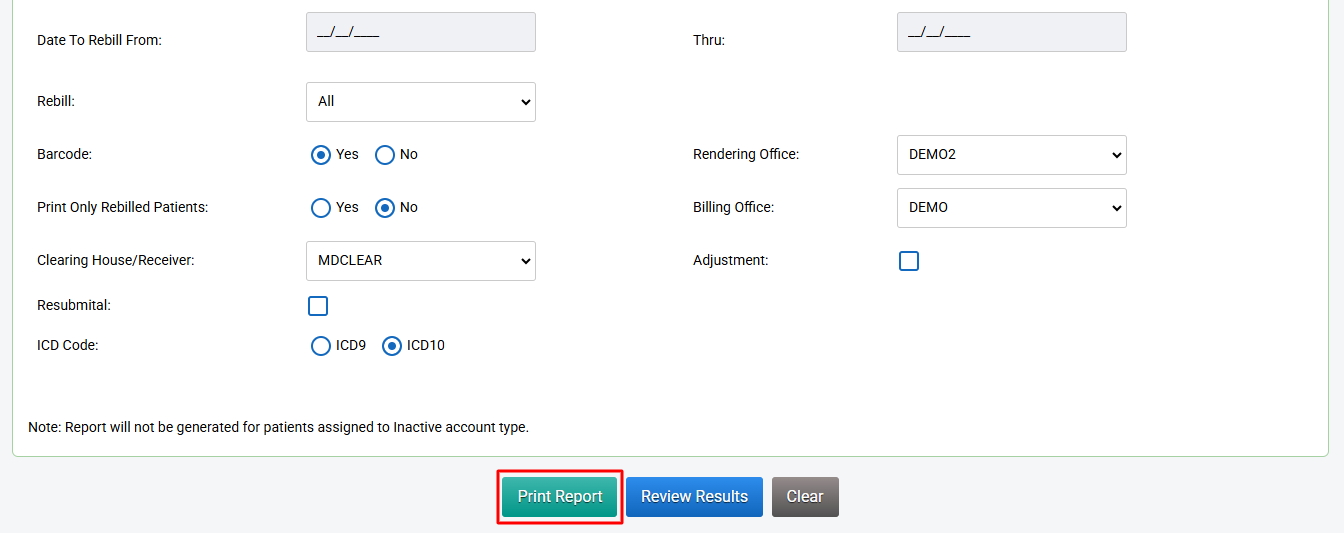Tick the Resubmital checkbox
The height and width of the screenshot is (533, 1344).
click(318, 306)
